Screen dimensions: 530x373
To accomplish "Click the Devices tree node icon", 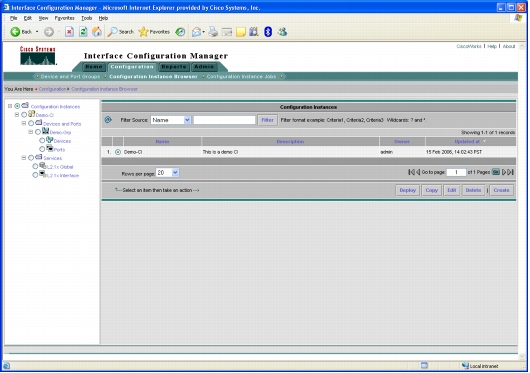I will pyautogui.click(x=50, y=140).
